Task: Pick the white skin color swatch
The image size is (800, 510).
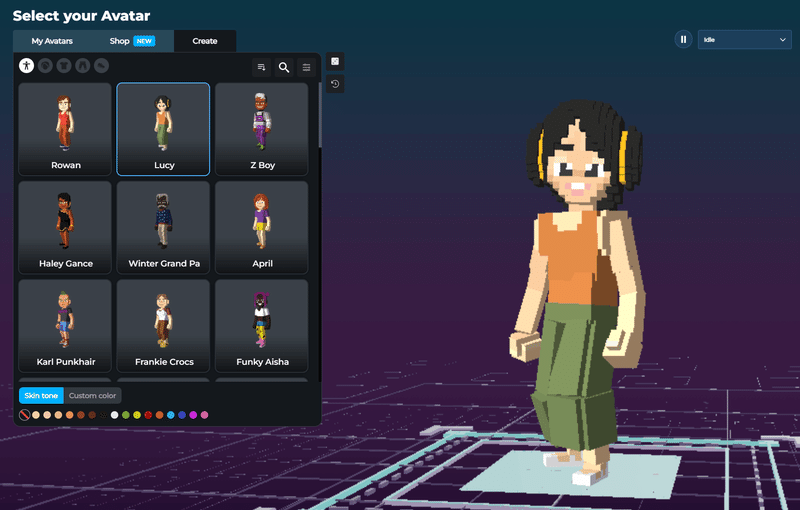Action: [114, 415]
